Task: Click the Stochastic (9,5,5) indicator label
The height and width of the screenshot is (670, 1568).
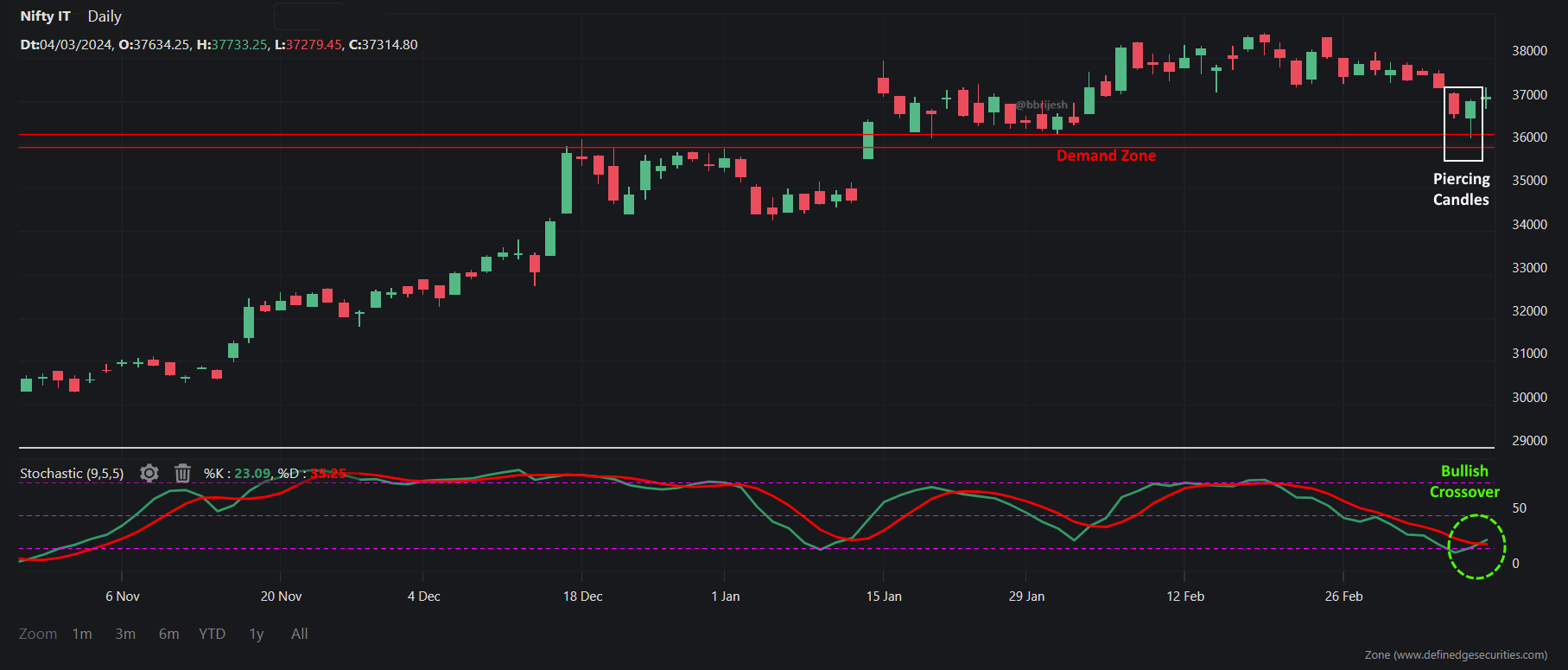Action: 72,474
